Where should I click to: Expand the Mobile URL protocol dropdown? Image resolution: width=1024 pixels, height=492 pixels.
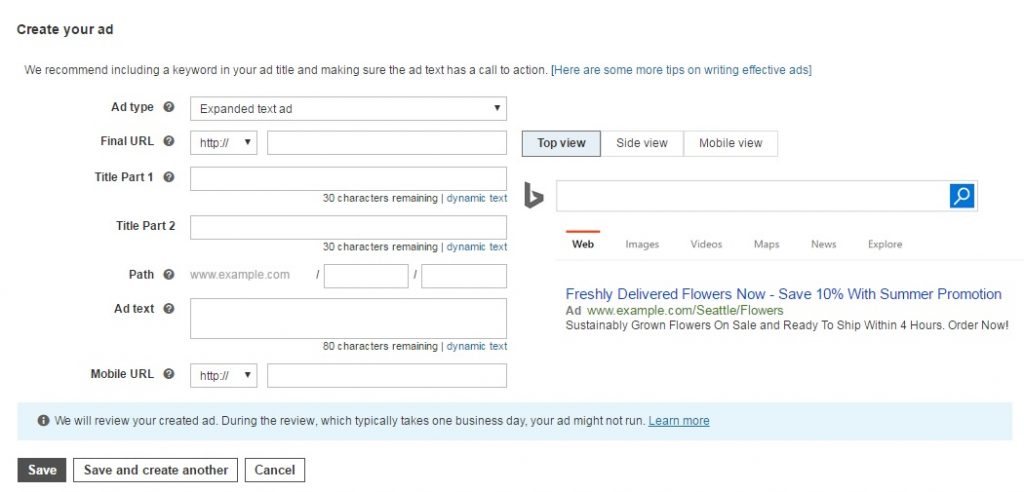click(224, 376)
